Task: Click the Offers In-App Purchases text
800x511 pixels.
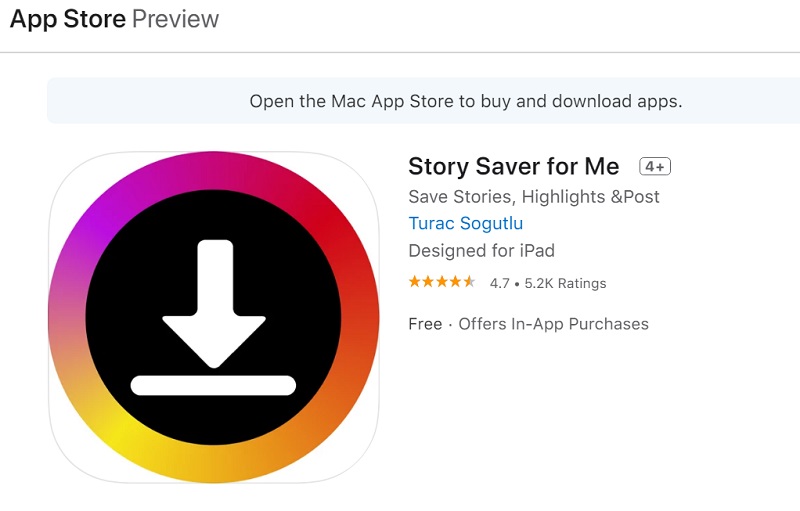Action: pos(553,324)
